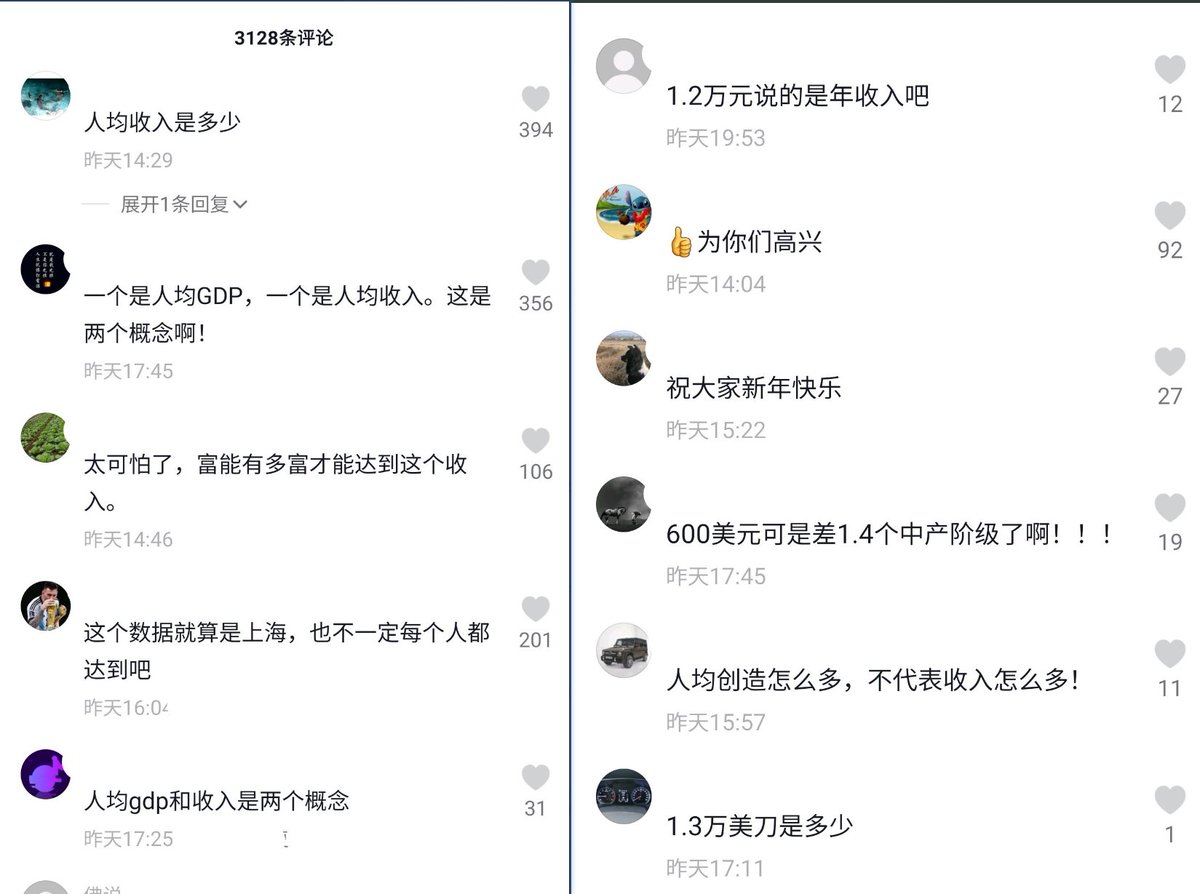Tap the heart next to "祝大家新年快乐"

click(x=1170, y=361)
